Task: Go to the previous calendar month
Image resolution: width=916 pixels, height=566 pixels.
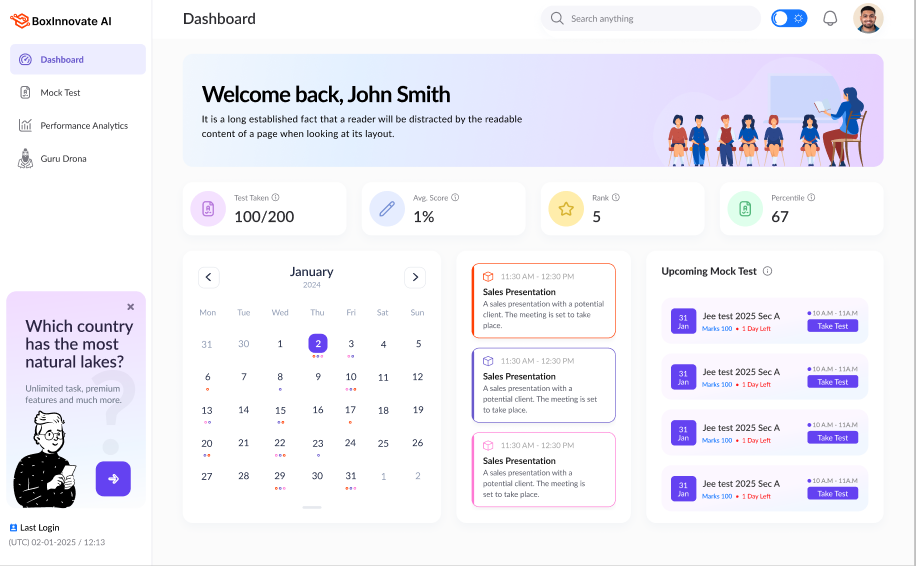Action: [x=208, y=278]
